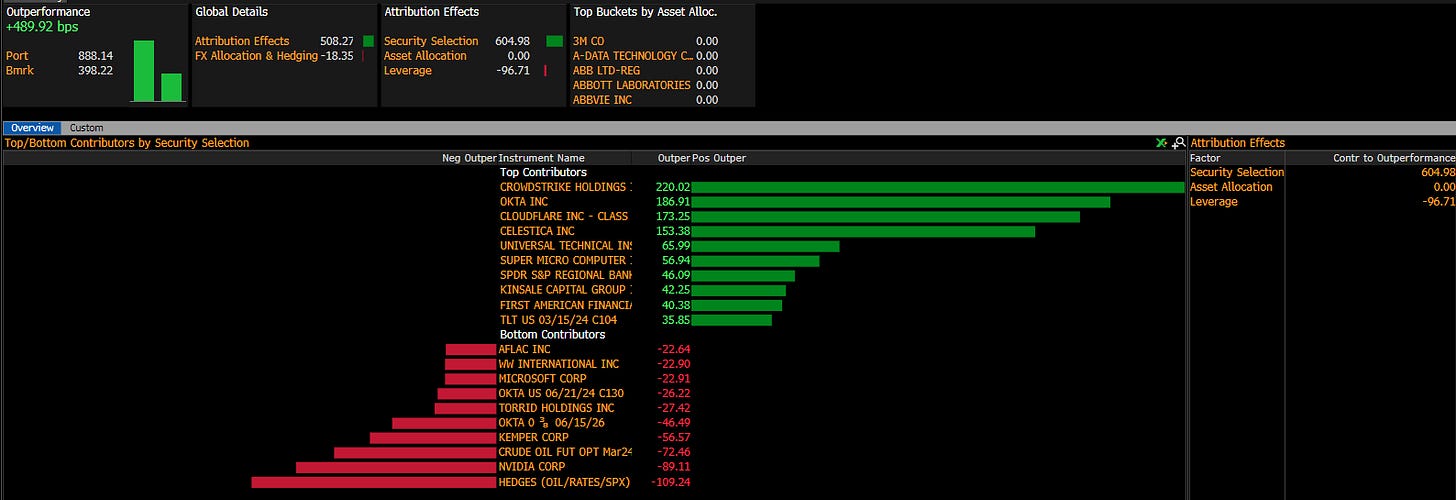Click the Pos Outper column header
Viewport: 1456px width, 500px height.
point(719,158)
